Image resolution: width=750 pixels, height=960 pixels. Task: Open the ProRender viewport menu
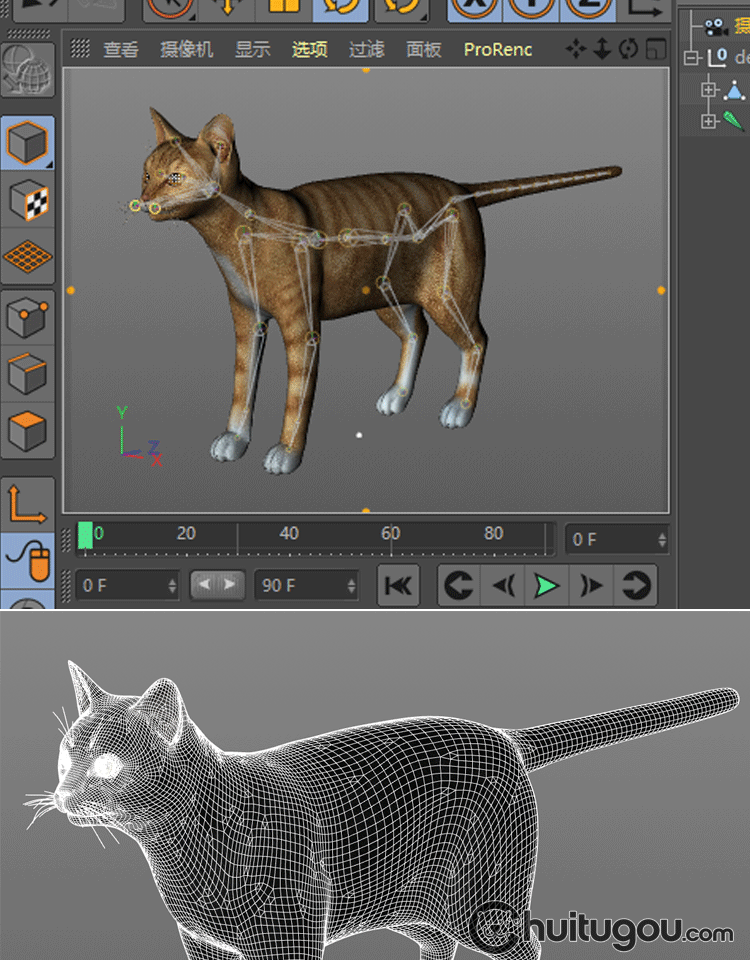[497, 49]
